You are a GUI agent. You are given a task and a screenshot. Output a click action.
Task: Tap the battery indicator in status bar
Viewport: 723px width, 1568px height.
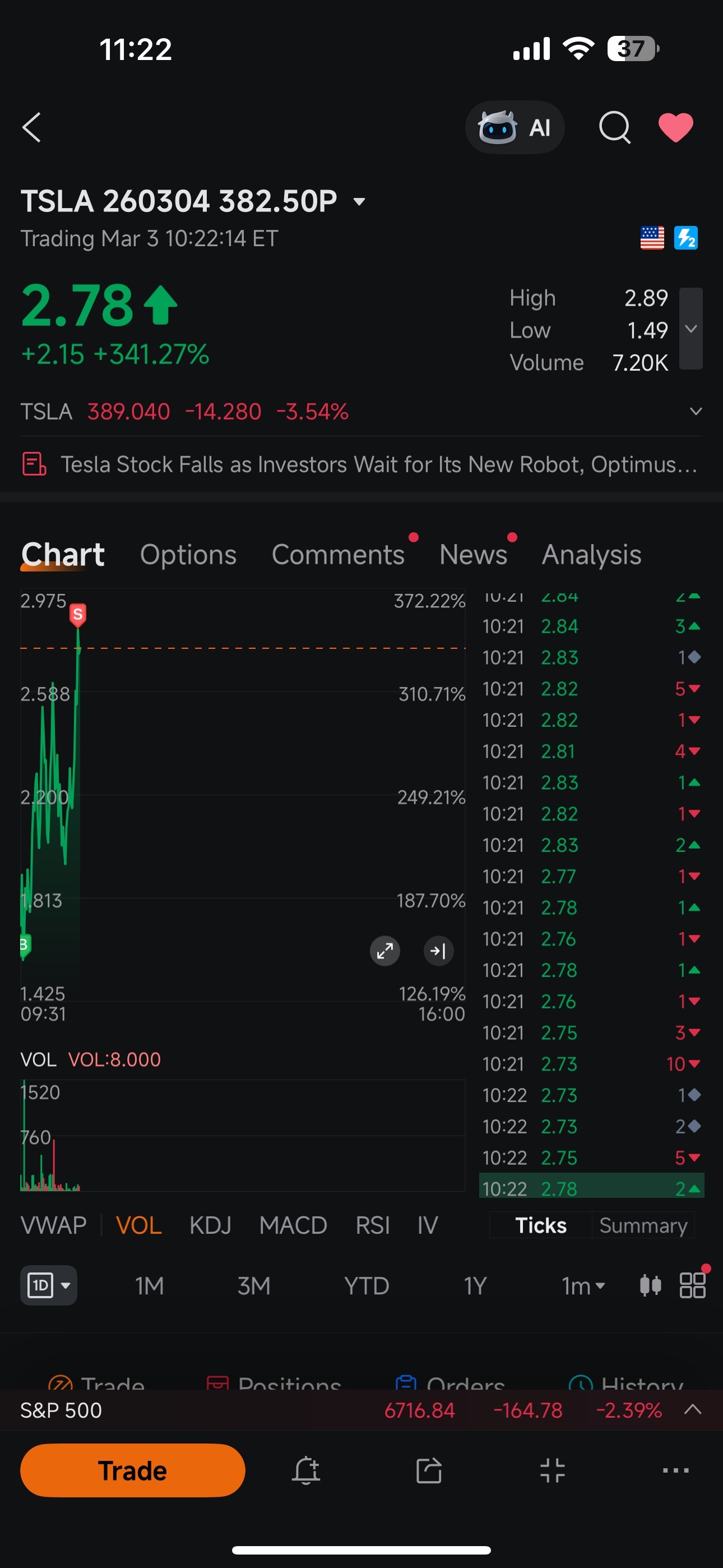pos(633,49)
